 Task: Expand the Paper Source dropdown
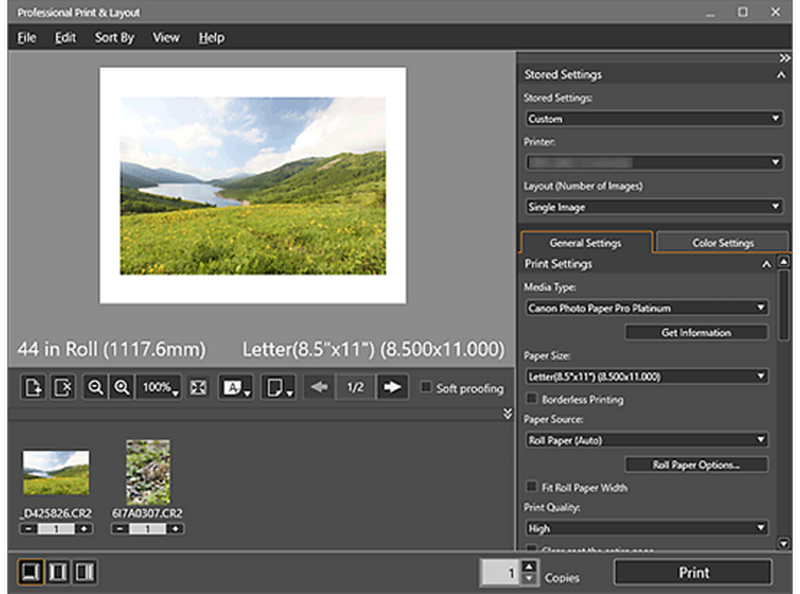click(646, 440)
